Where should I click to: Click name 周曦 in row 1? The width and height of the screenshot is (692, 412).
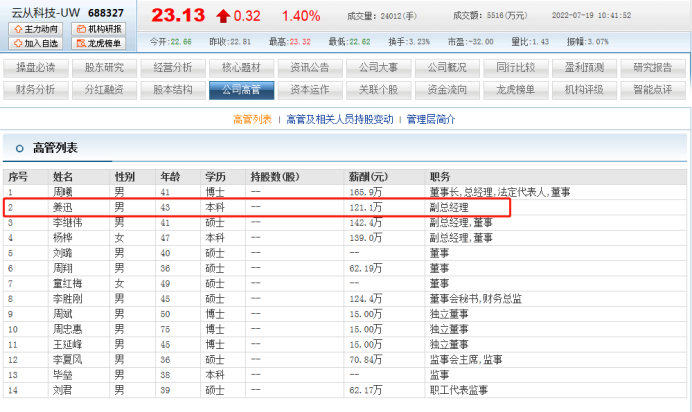[x=63, y=192]
